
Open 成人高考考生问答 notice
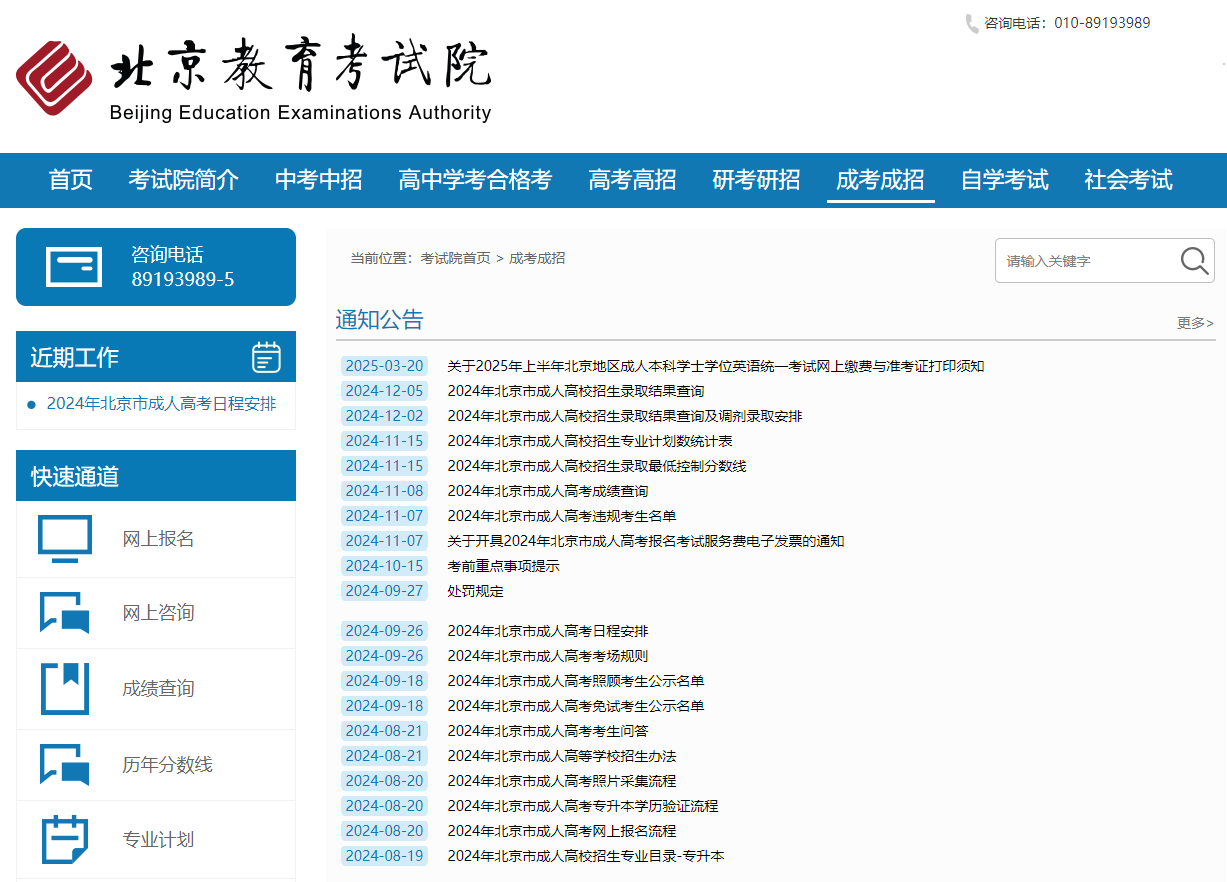point(548,731)
